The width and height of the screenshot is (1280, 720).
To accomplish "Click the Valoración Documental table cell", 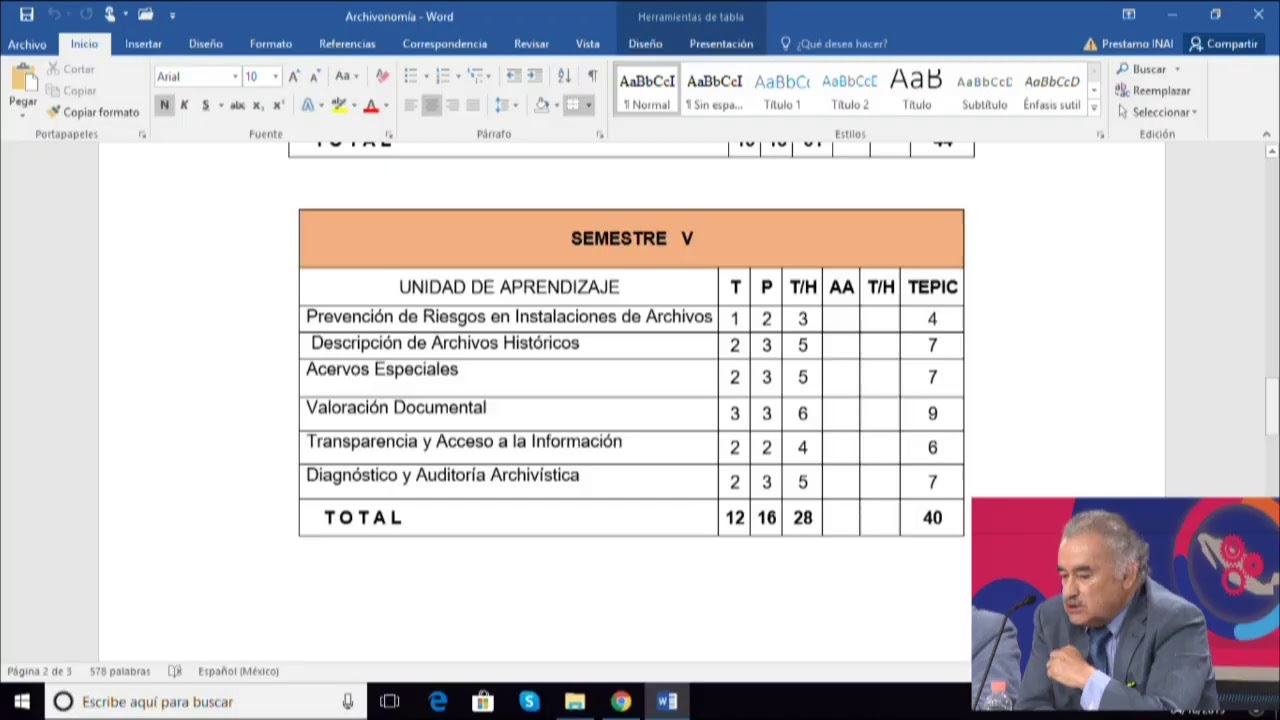I will [x=508, y=412].
